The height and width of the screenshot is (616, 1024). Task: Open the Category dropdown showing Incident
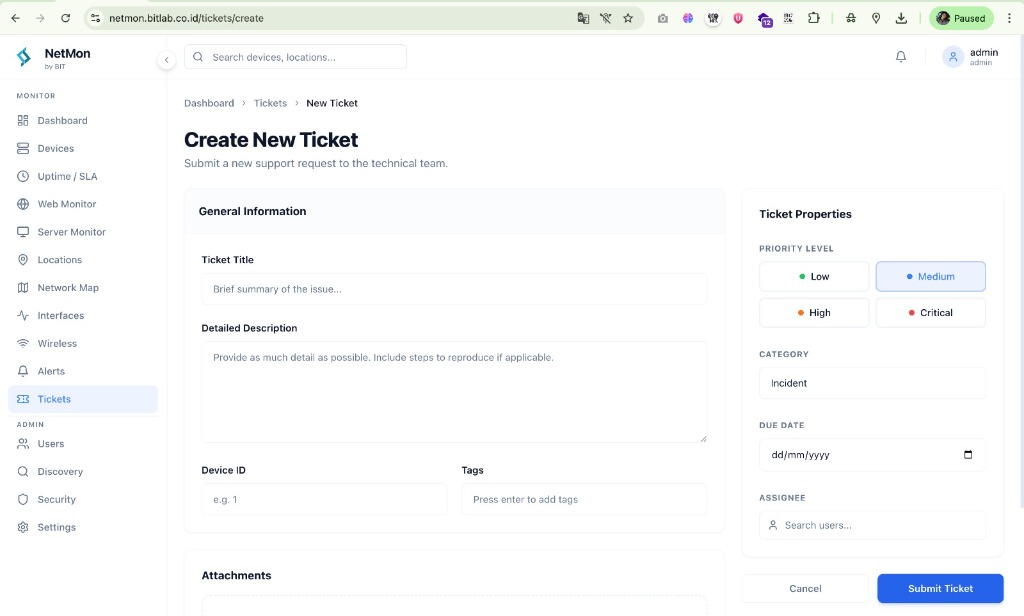[x=871, y=383]
